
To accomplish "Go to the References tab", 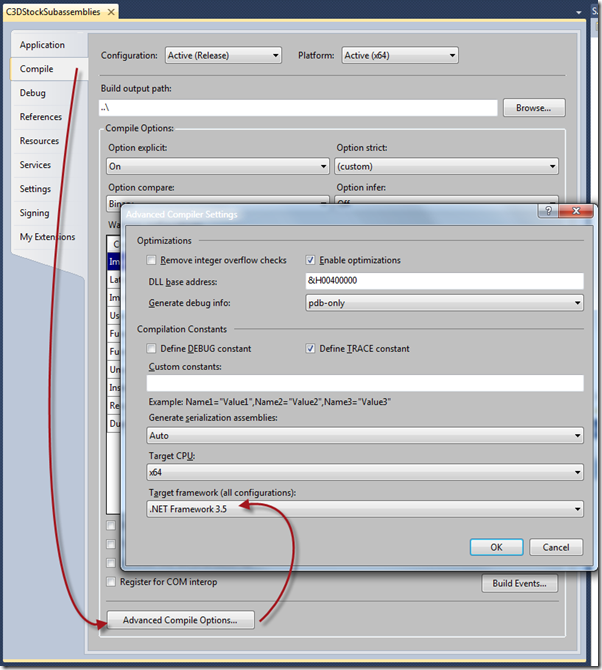I will pyautogui.click(x=41, y=117).
